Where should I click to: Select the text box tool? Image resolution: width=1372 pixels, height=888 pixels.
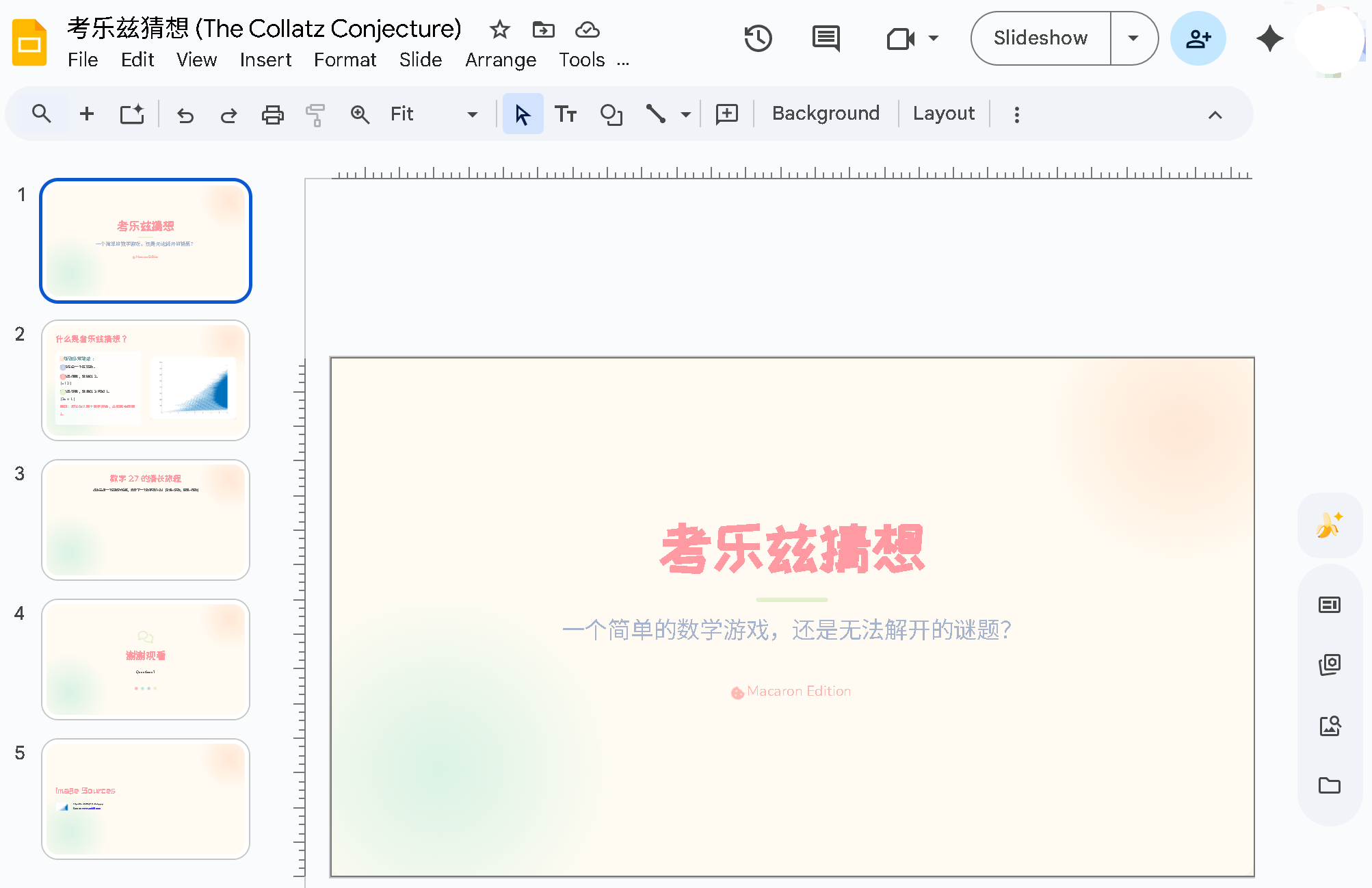pos(566,114)
